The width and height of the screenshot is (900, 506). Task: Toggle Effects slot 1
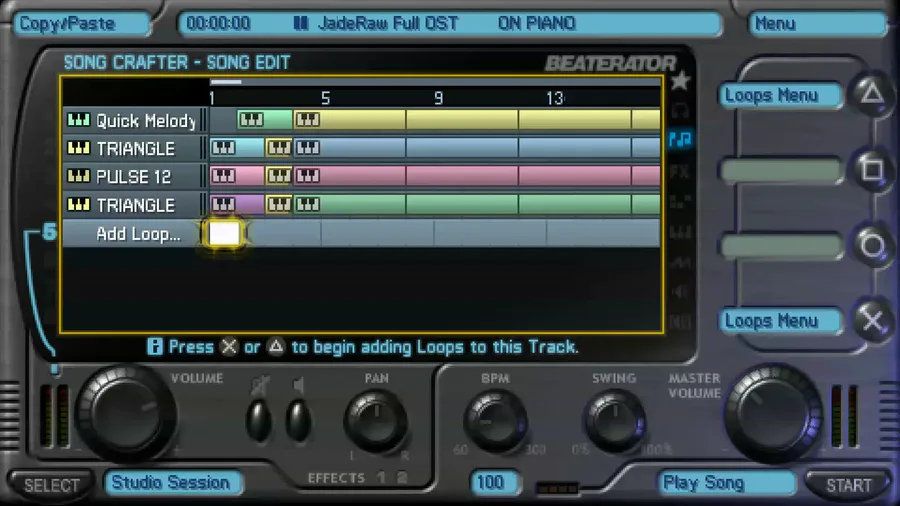point(381,477)
